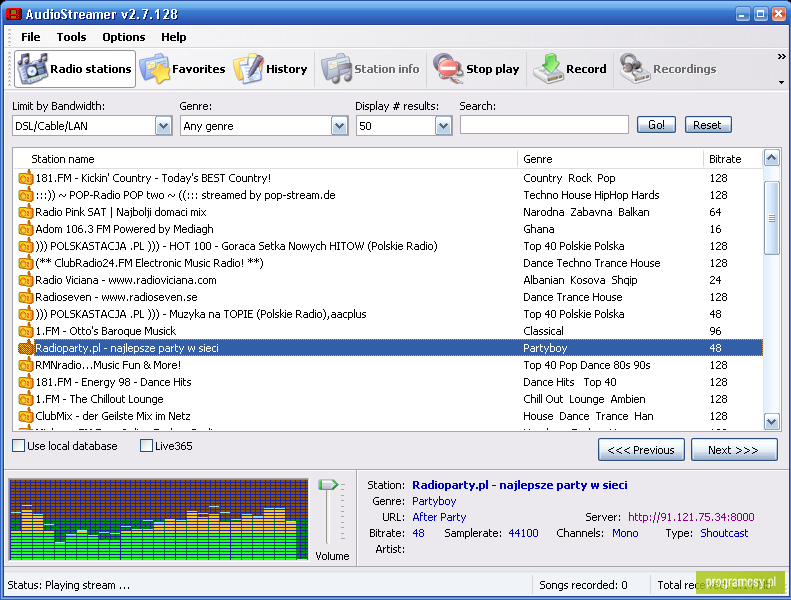Click station icon for The Chillout Lounge

(25, 399)
